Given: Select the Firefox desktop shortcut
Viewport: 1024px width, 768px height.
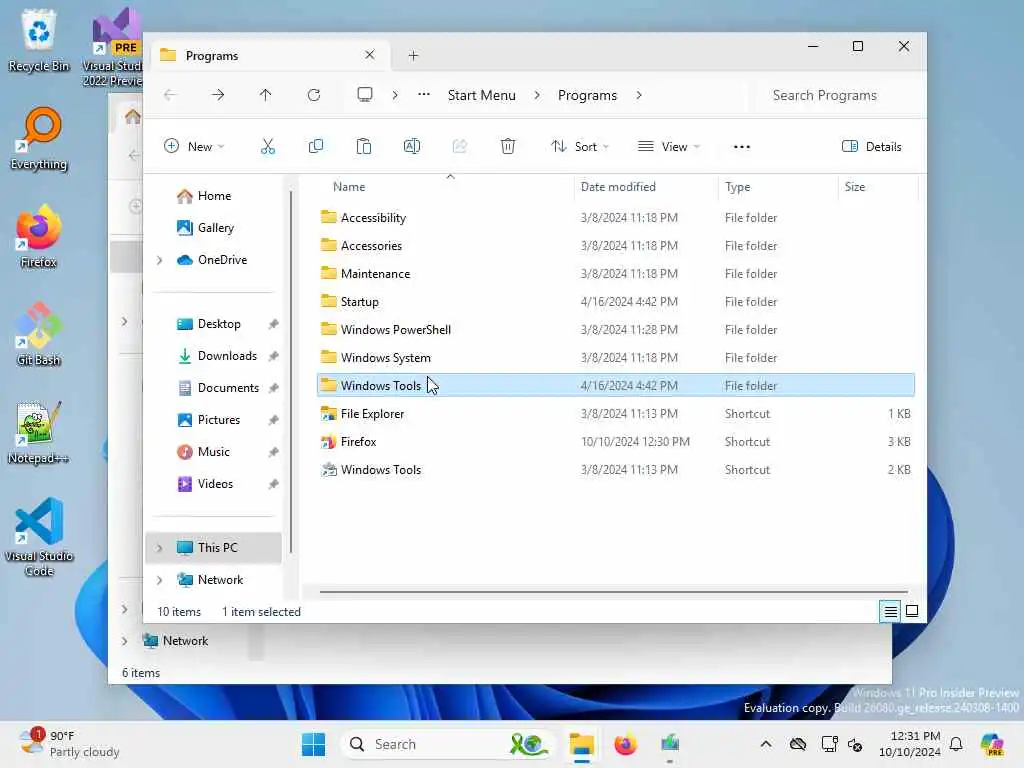Looking at the screenshot, I should point(39,236).
